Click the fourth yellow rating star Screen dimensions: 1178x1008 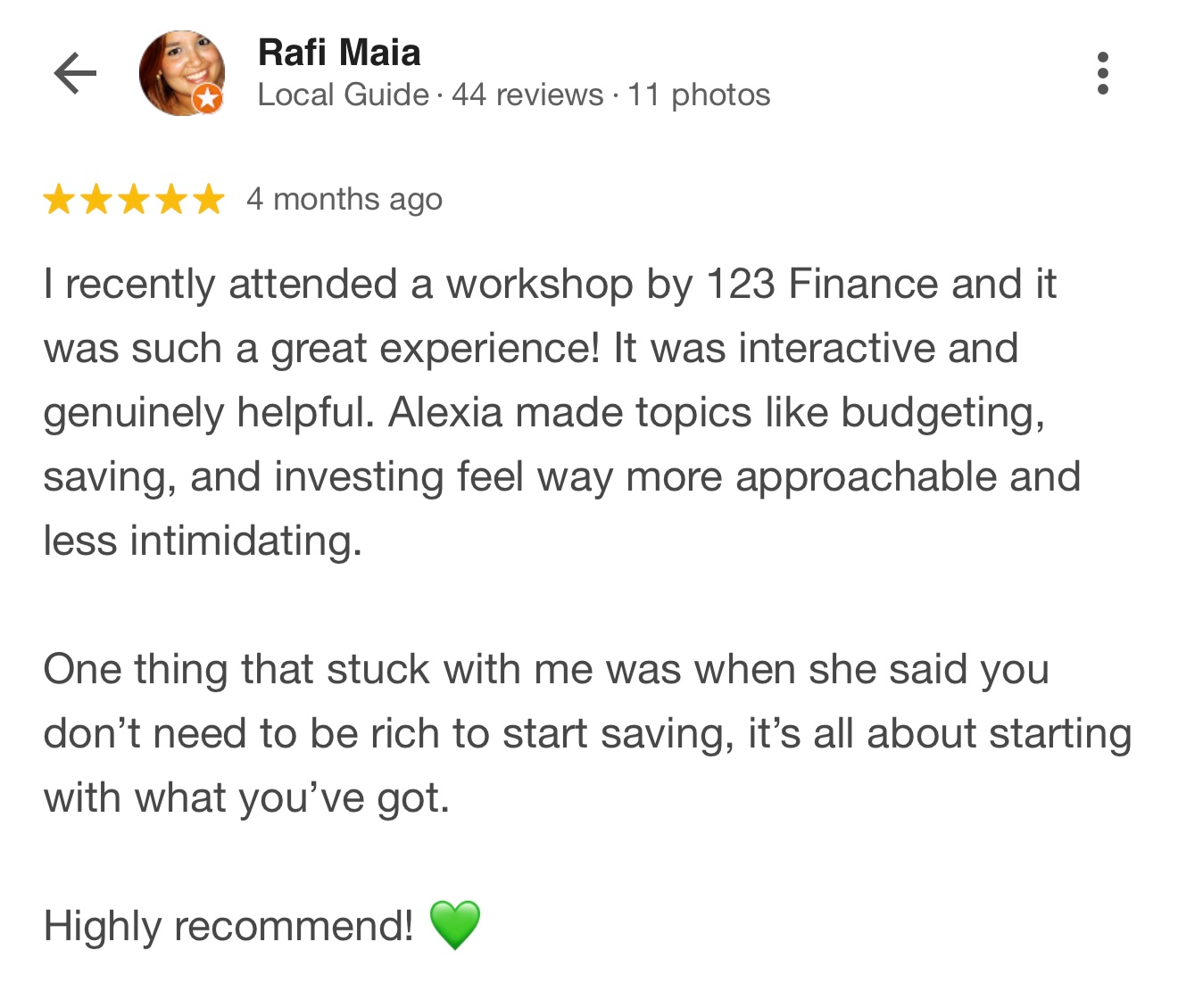point(171,199)
